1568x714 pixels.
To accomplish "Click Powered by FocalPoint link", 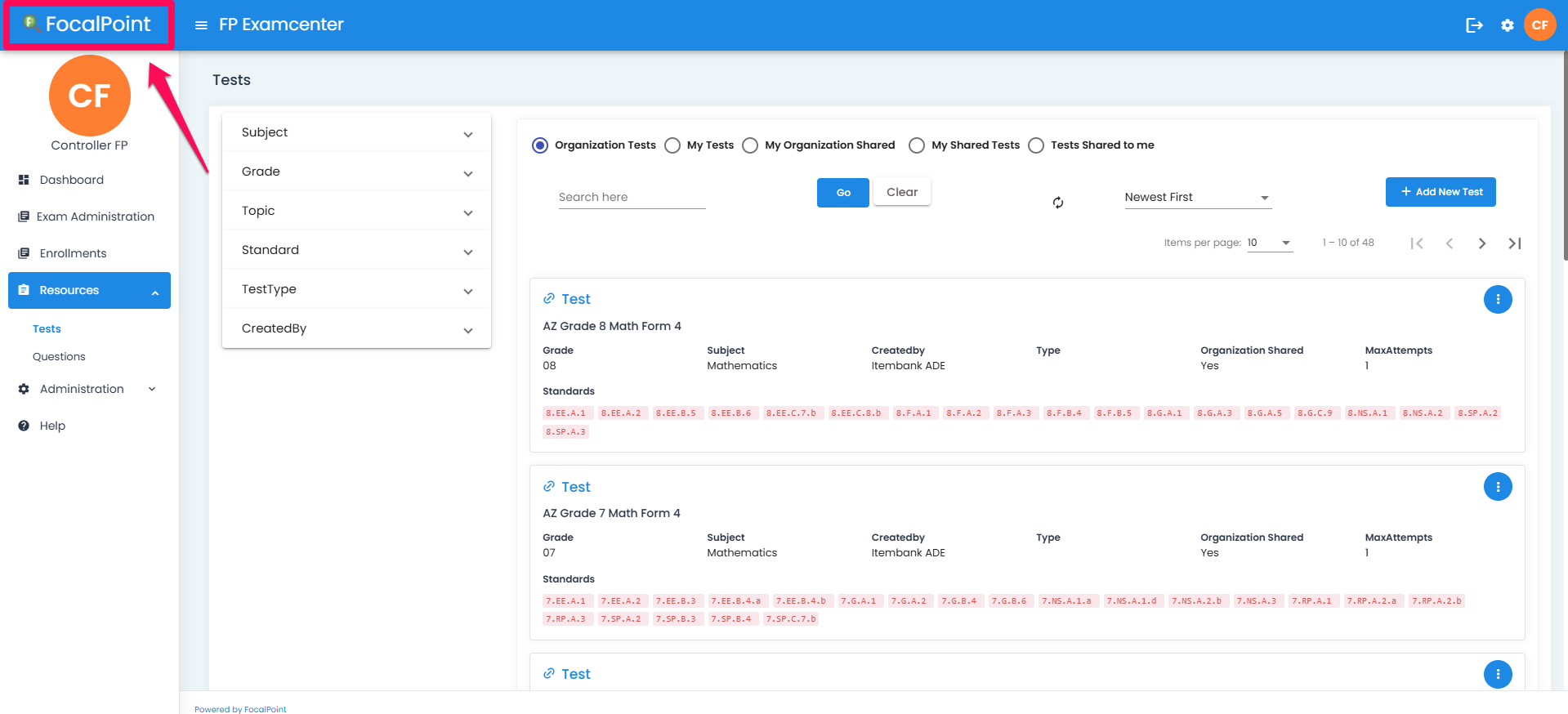I will click(x=240, y=709).
